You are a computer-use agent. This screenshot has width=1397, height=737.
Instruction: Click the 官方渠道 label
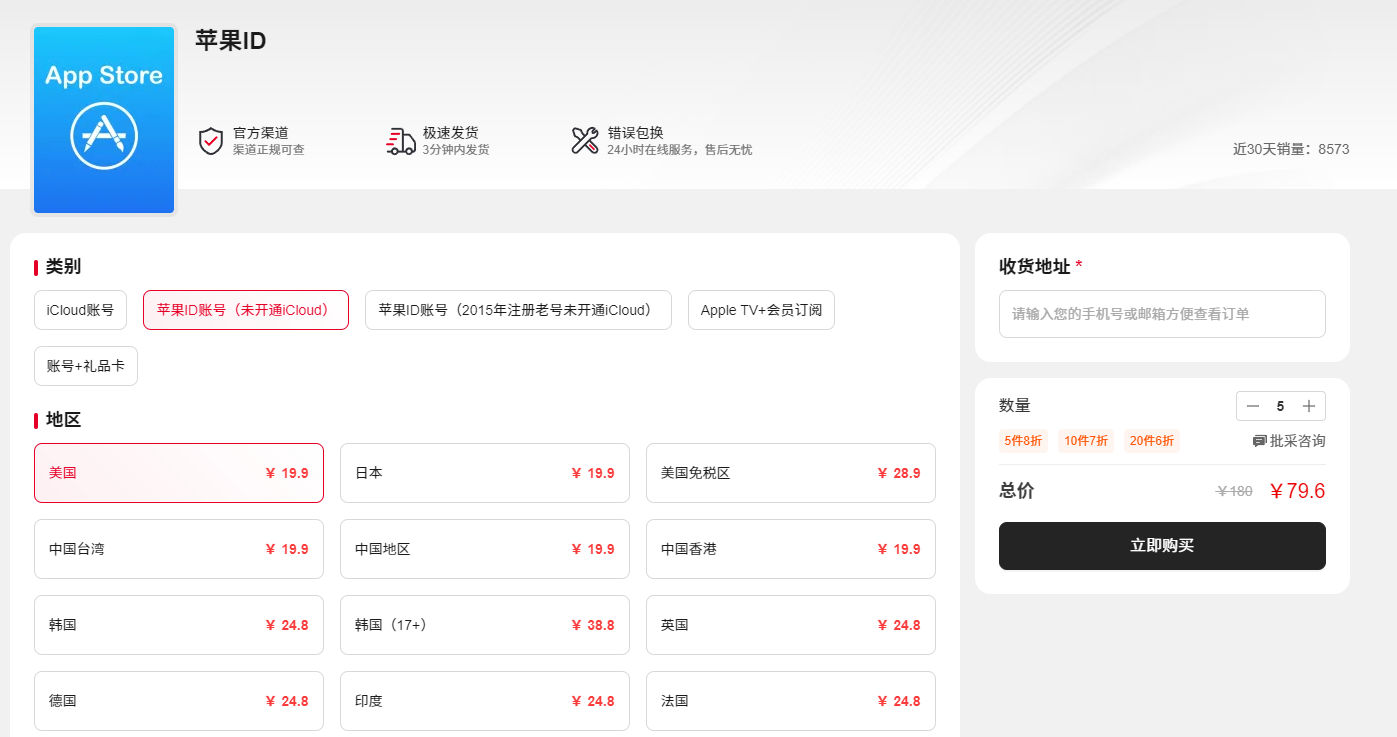(261, 133)
